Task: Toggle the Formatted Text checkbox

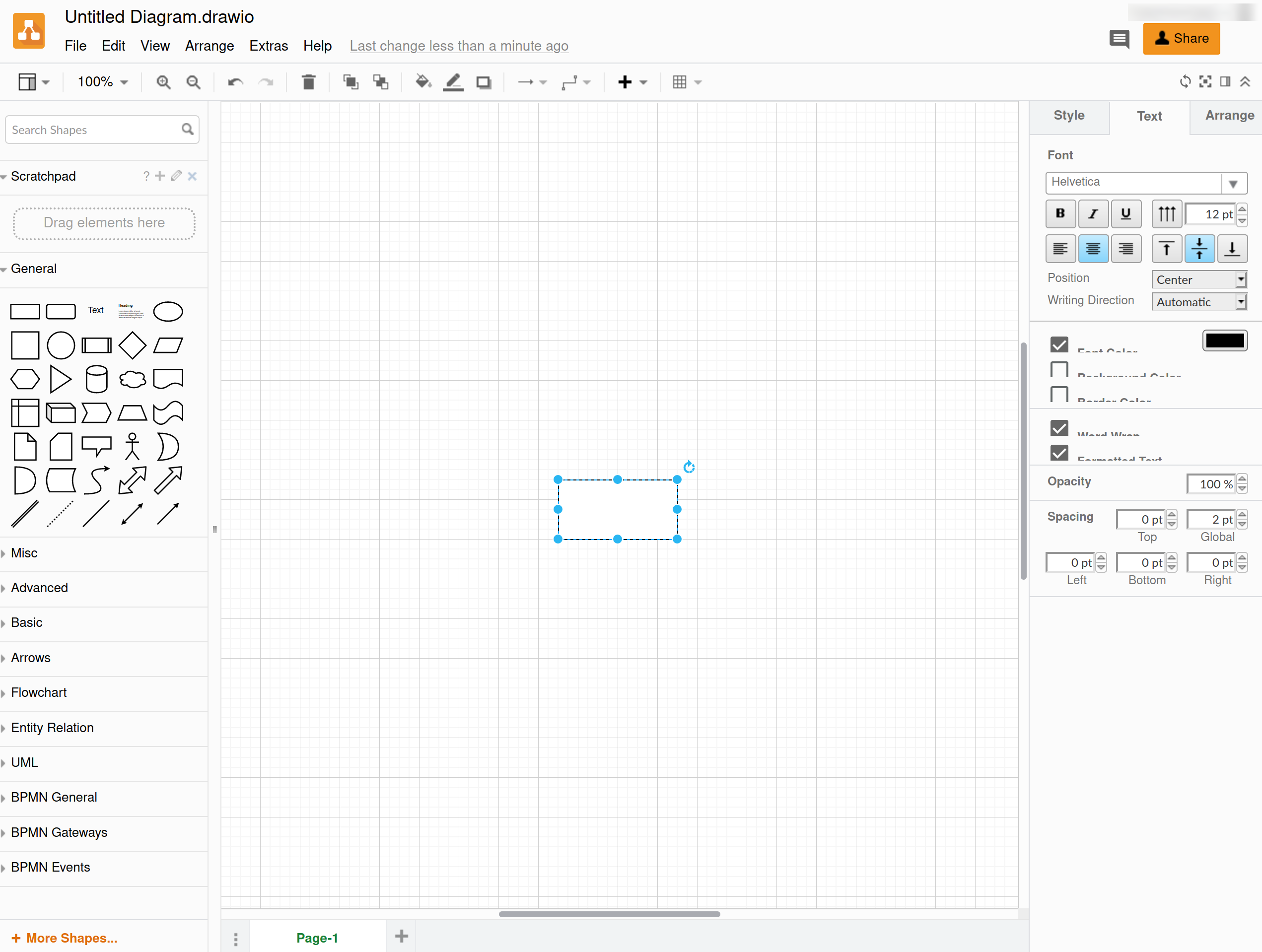Action: 1059,452
